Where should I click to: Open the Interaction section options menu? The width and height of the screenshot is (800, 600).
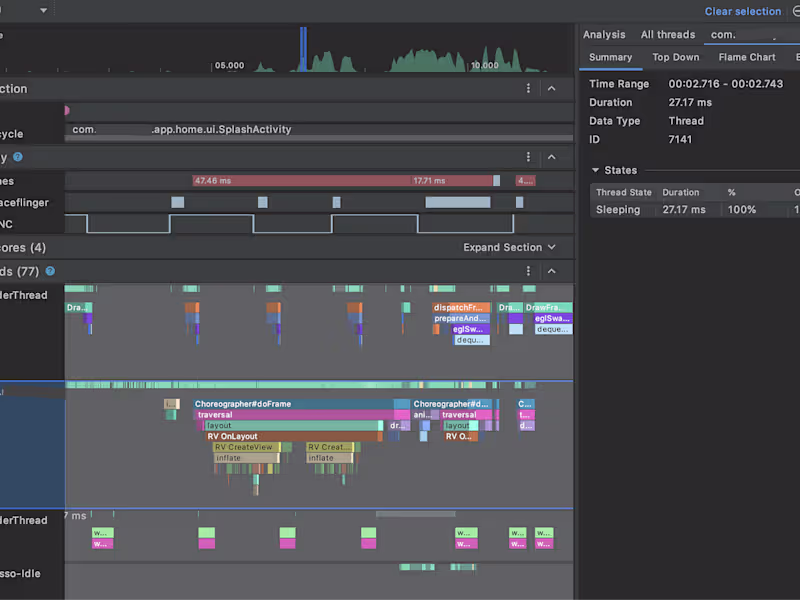click(x=528, y=89)
